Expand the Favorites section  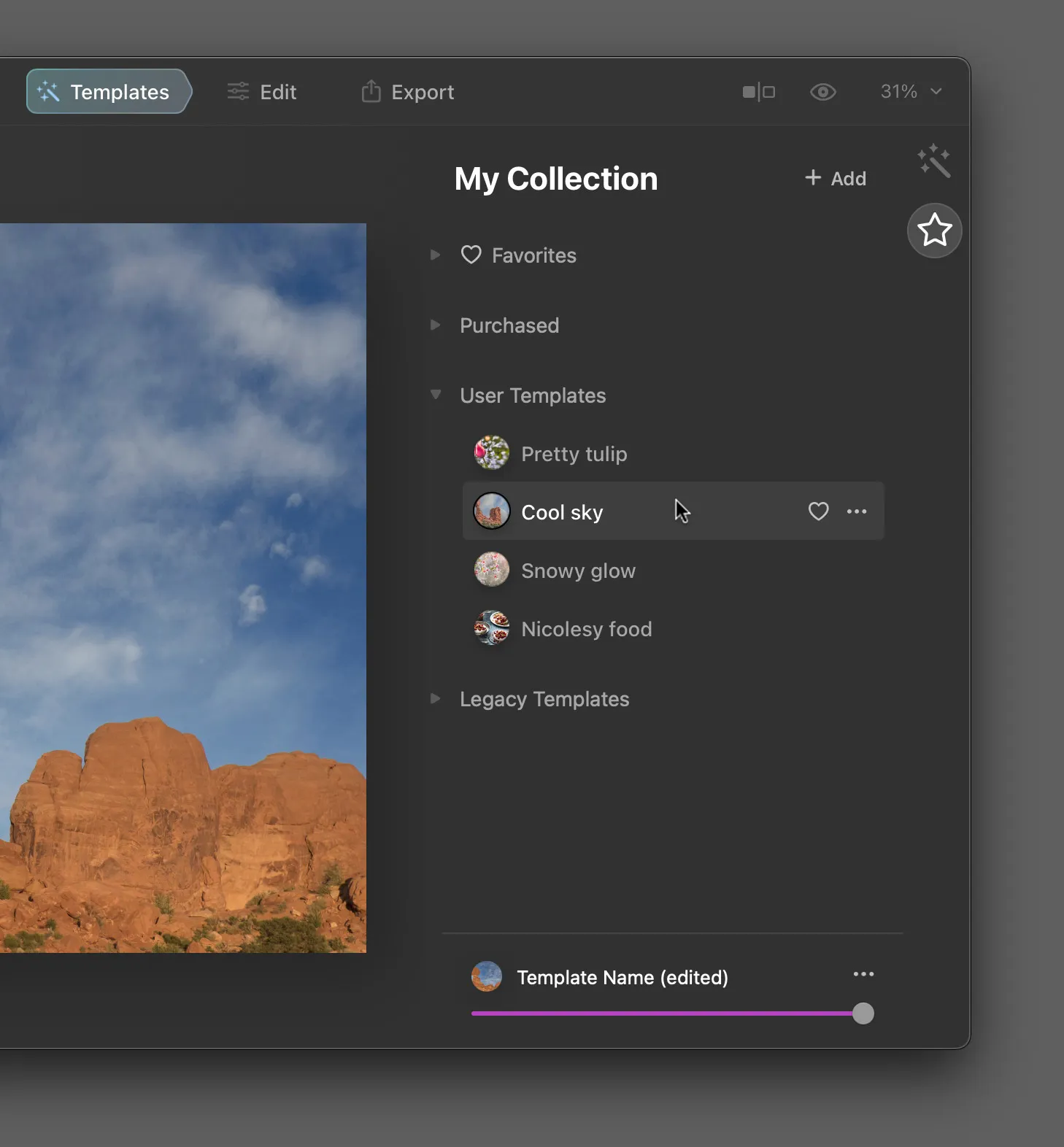(436, 255)
